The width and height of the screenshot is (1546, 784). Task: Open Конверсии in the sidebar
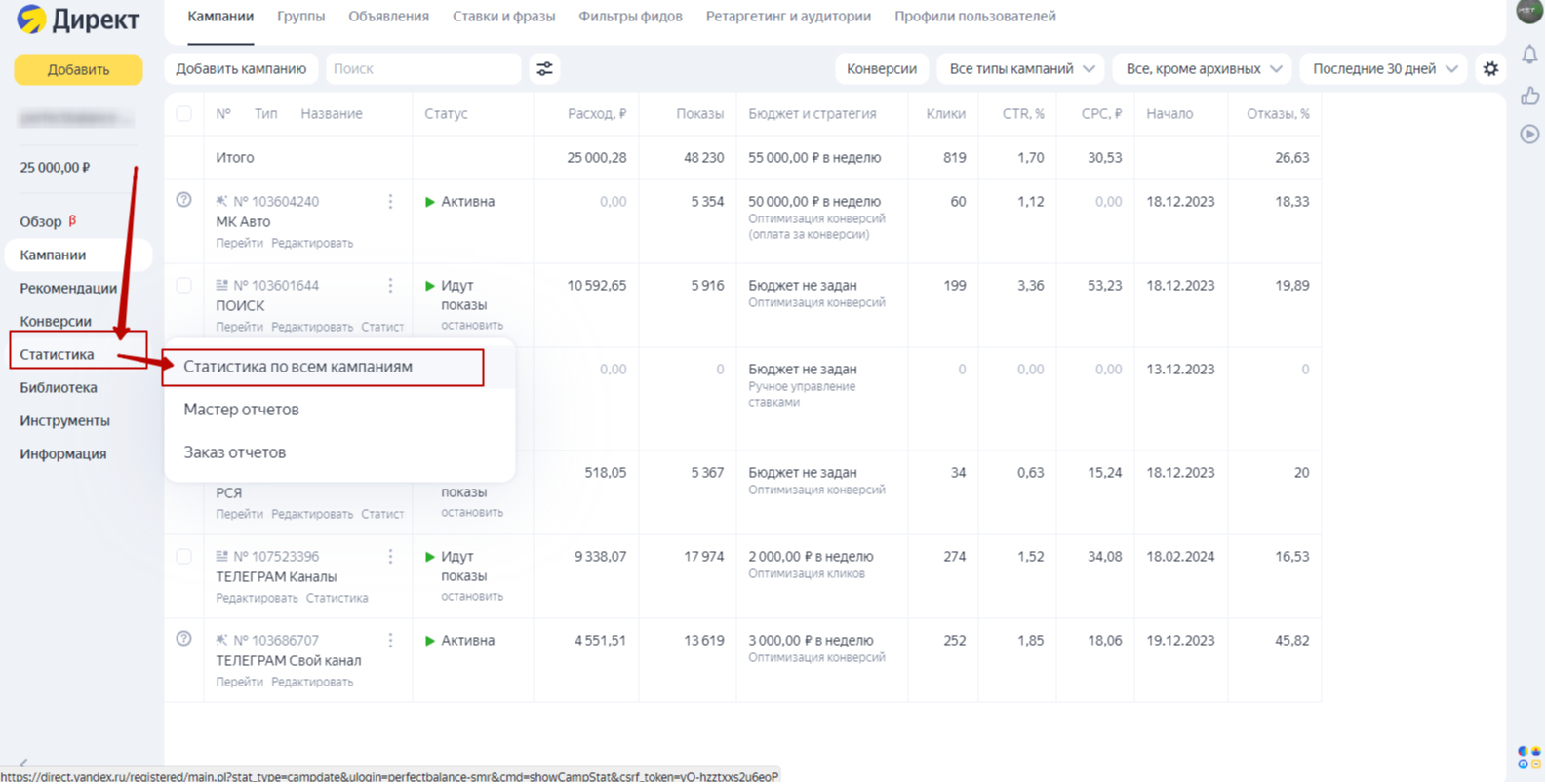tap(56, 321)
